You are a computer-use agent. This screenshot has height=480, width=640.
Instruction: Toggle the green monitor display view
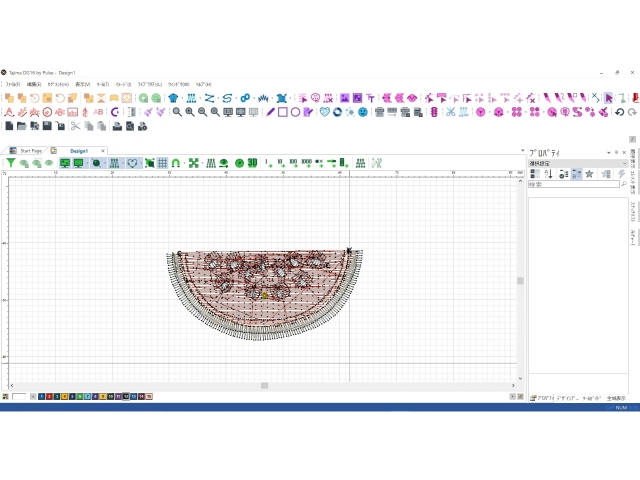click(65, 163)
